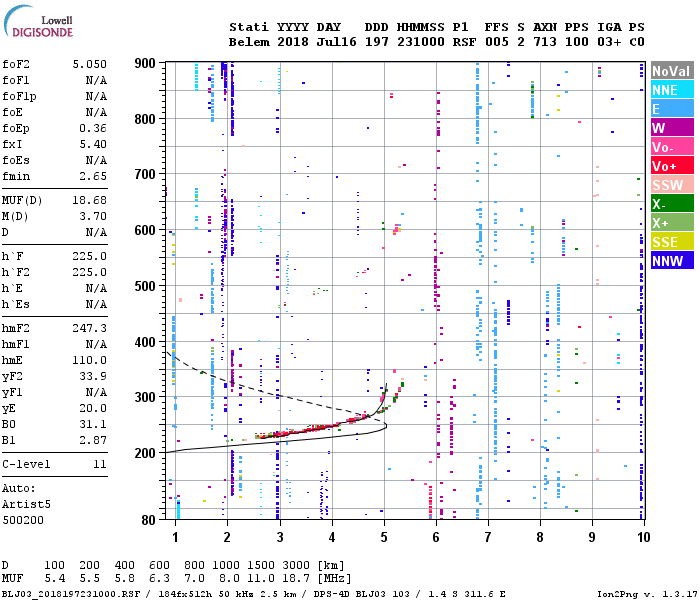Click the 200 km height axis label
This screenshot has height=600, width=700.
pyautogui.click(x=145, y=453)
